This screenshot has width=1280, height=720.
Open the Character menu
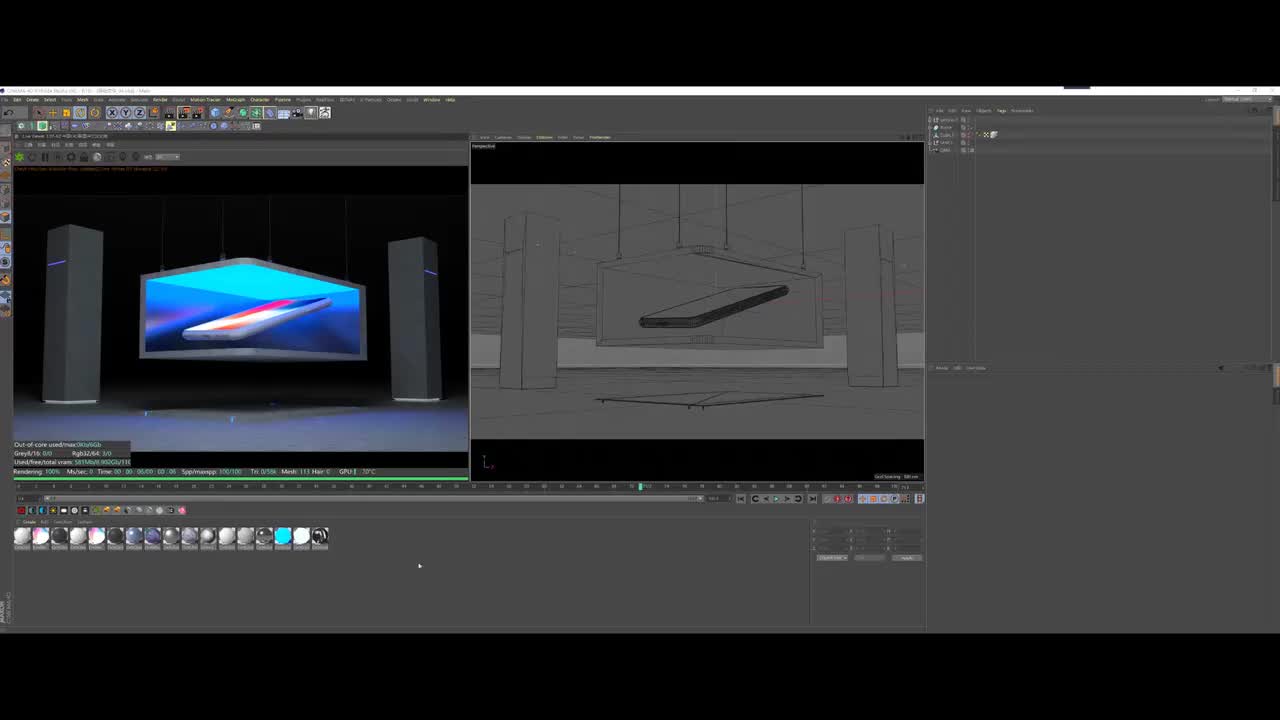pos(260,100)
